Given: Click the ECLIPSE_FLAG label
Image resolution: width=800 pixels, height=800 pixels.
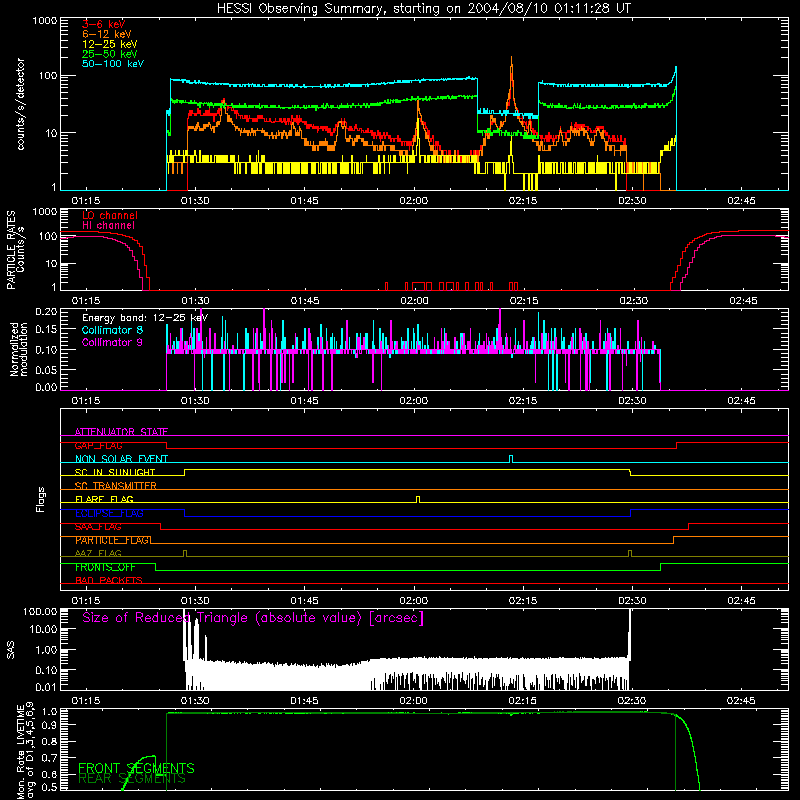Looking at the screenshot, I should (x=109, y=513).
